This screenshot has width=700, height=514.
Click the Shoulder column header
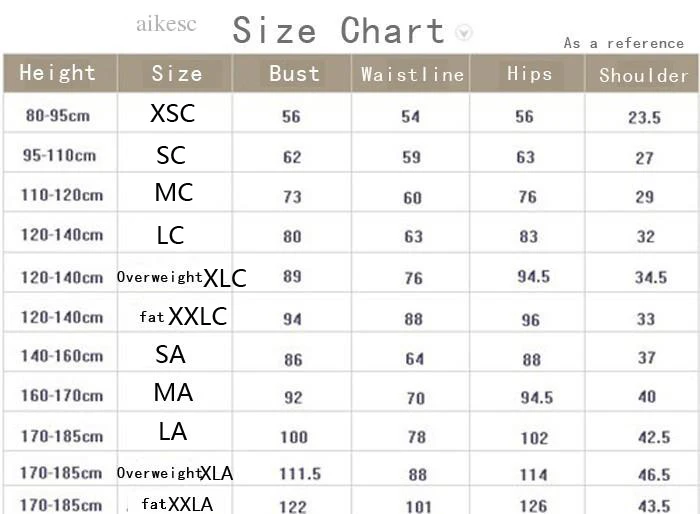[642, 73]
